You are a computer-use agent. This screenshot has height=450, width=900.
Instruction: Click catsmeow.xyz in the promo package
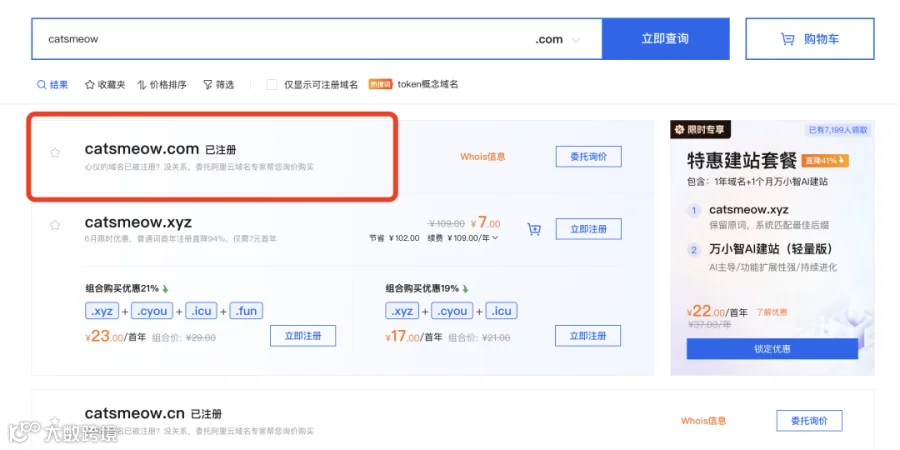[748, 210]
